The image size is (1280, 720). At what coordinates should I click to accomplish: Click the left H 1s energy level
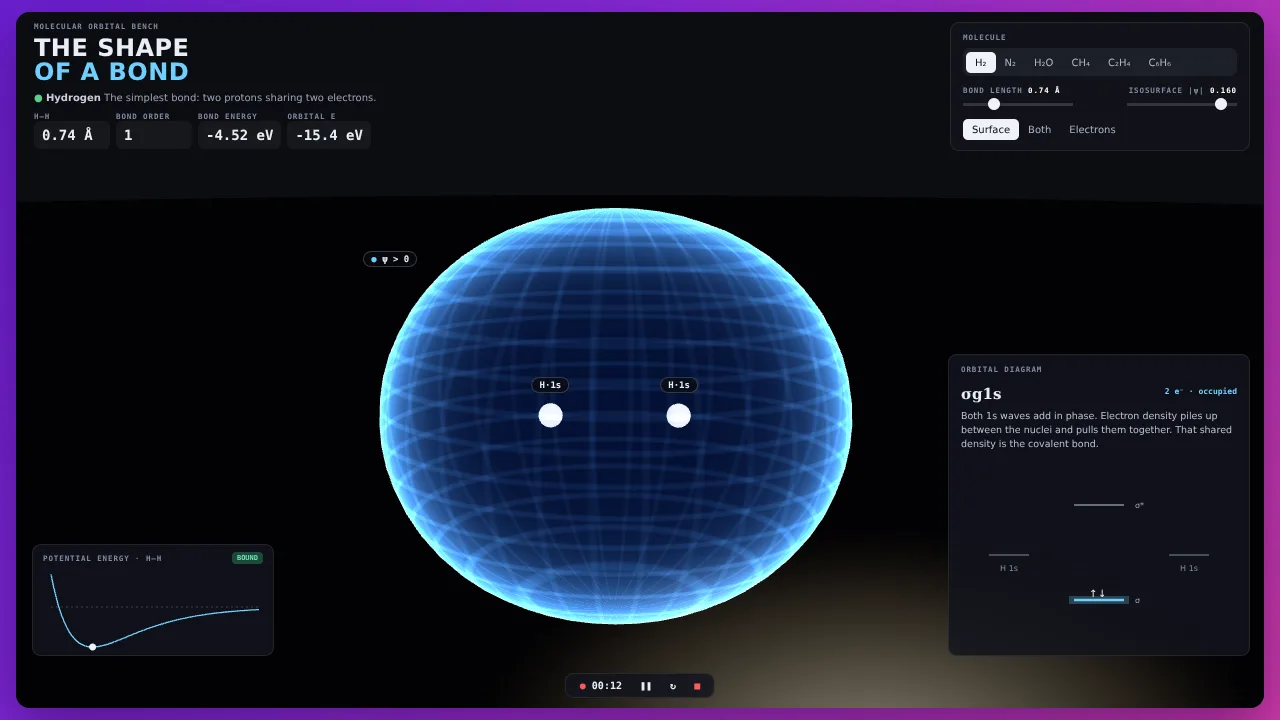[x=1009, y=555]
